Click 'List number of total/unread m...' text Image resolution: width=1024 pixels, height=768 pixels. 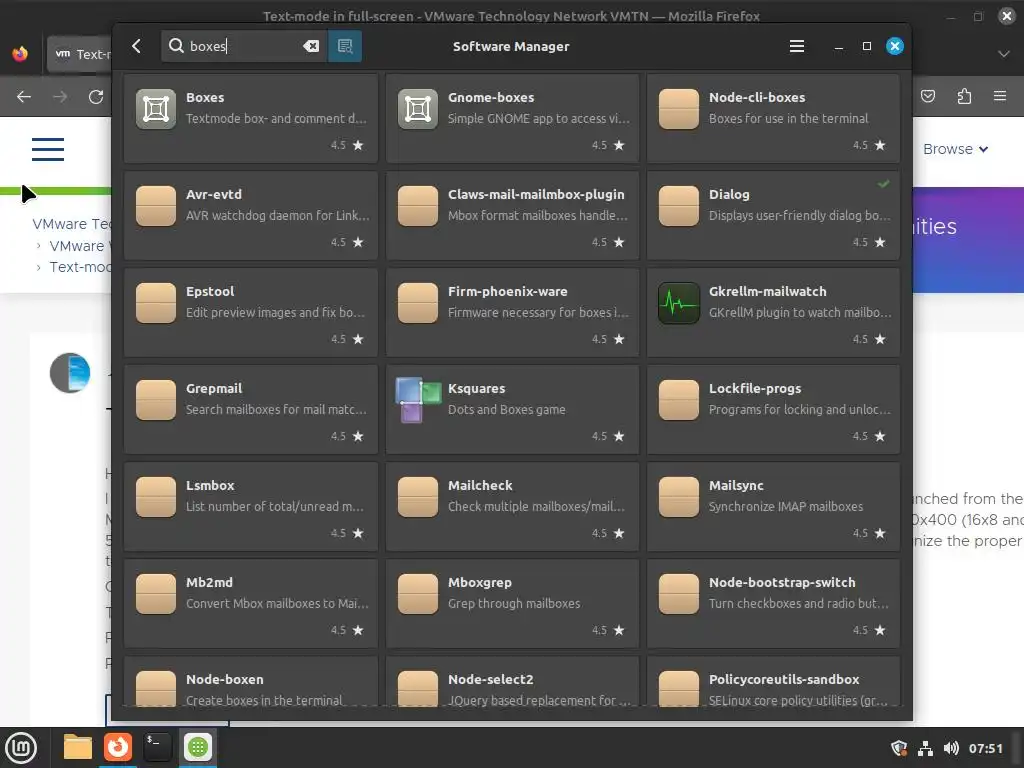275,506
